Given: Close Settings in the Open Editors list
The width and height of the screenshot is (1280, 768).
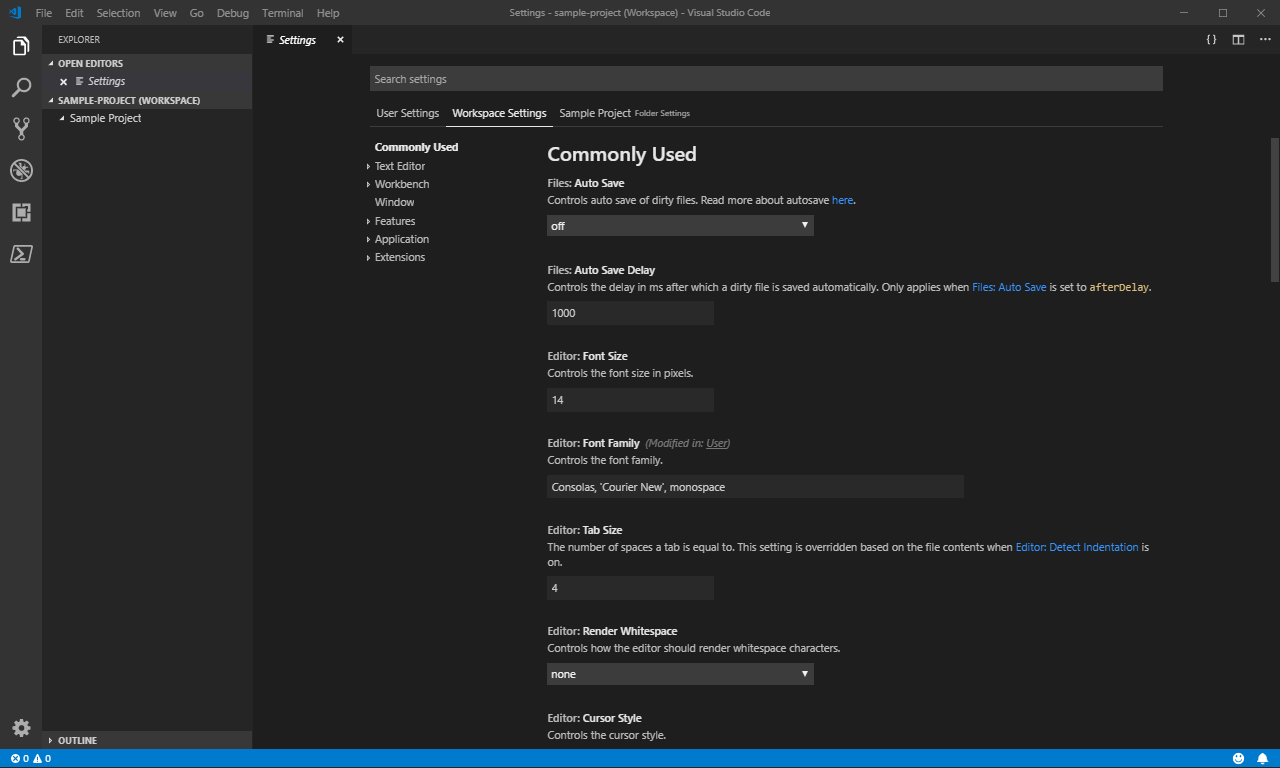Looking at the screenshot, I should pyautogui.click(x=63, y=82).
